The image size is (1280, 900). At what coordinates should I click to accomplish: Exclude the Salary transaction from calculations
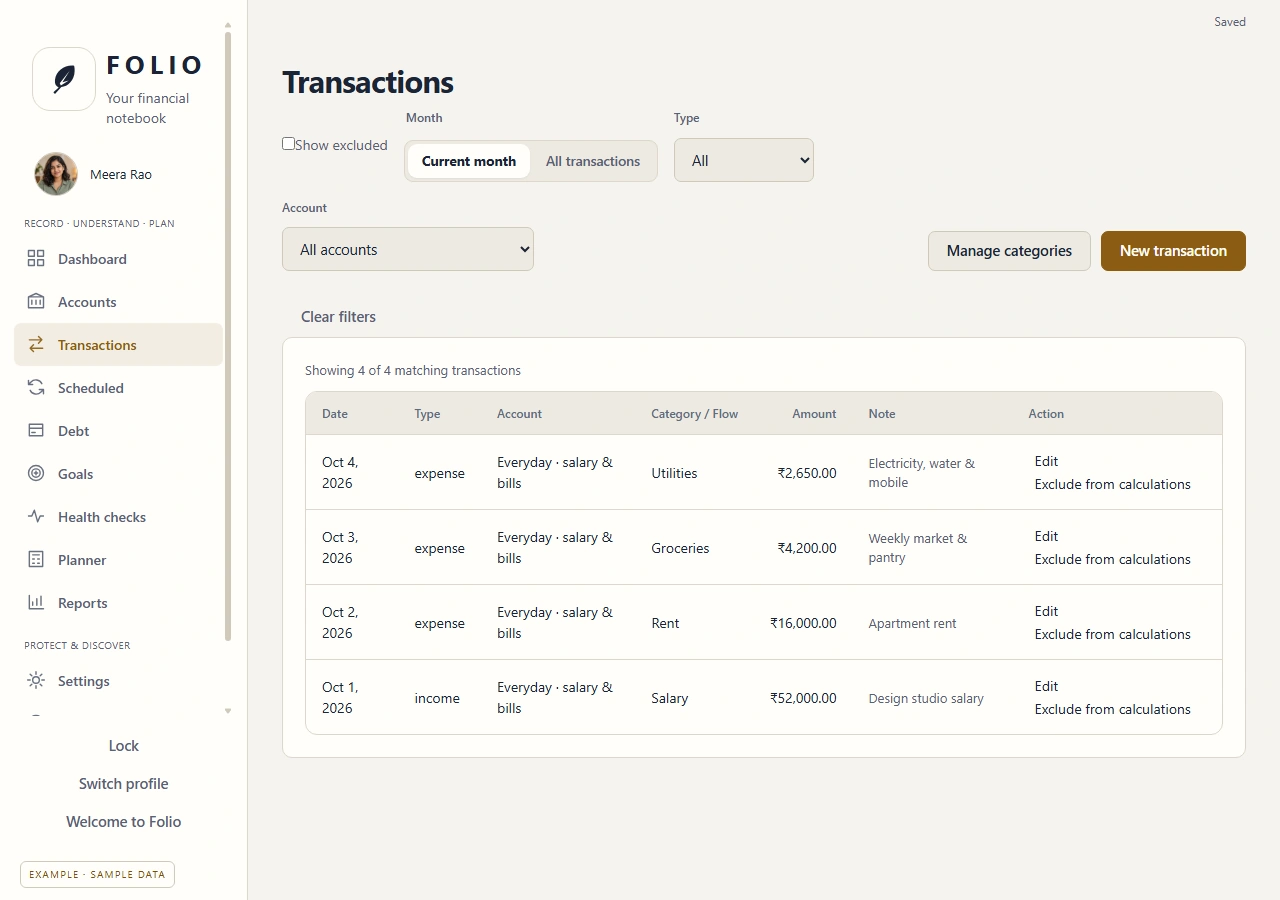[1112, 709]
